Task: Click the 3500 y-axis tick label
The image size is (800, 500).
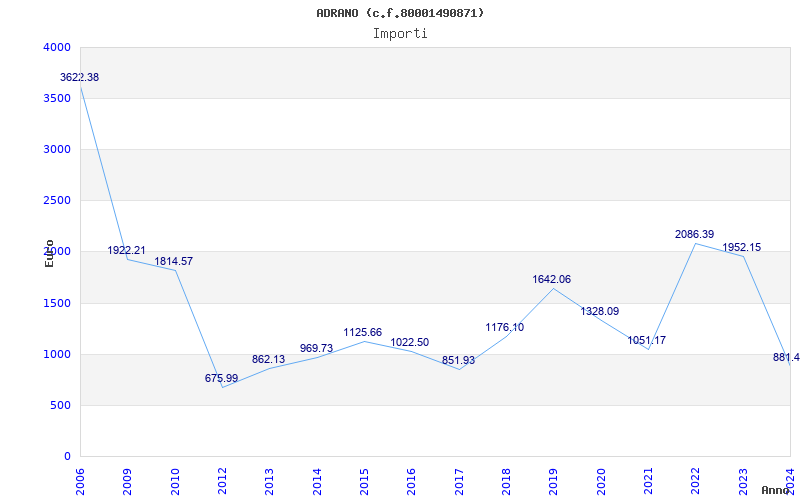Action: point(57,98)
